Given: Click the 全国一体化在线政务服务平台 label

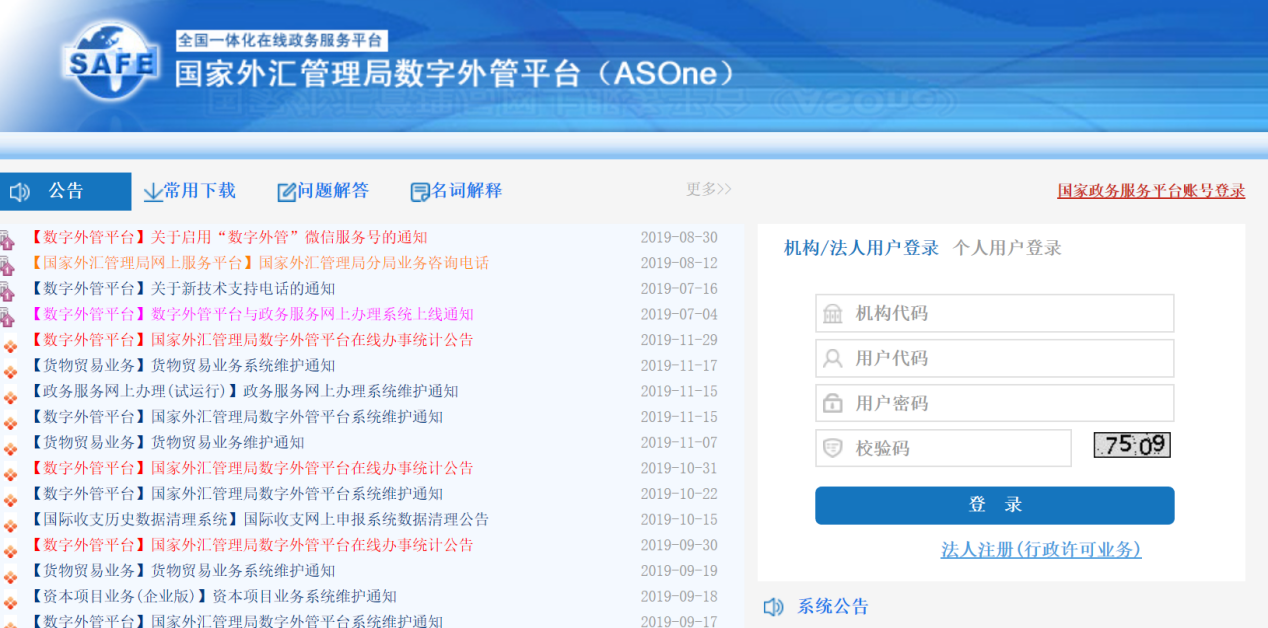Looking at the screenshot, I should (x=281, y=41).
